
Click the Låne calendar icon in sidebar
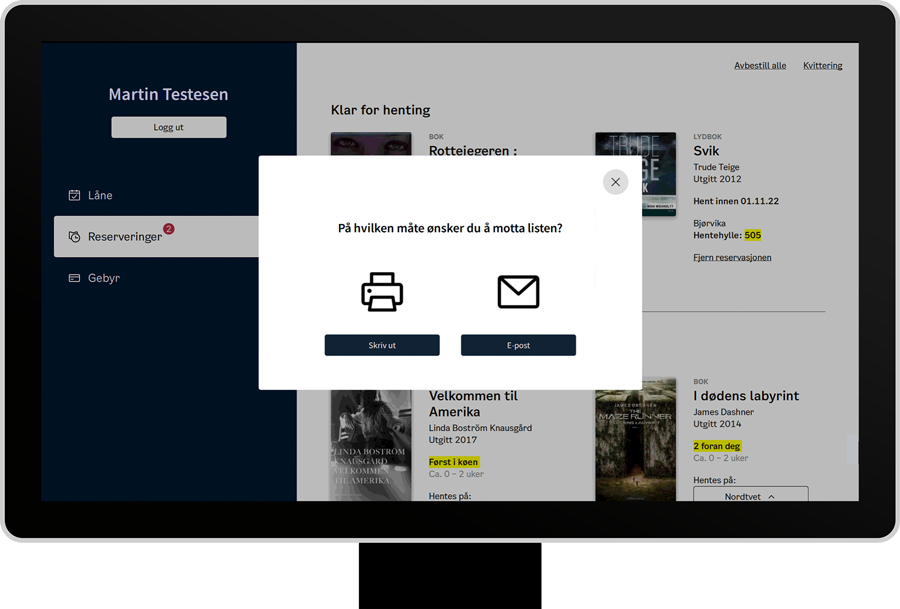74,196
